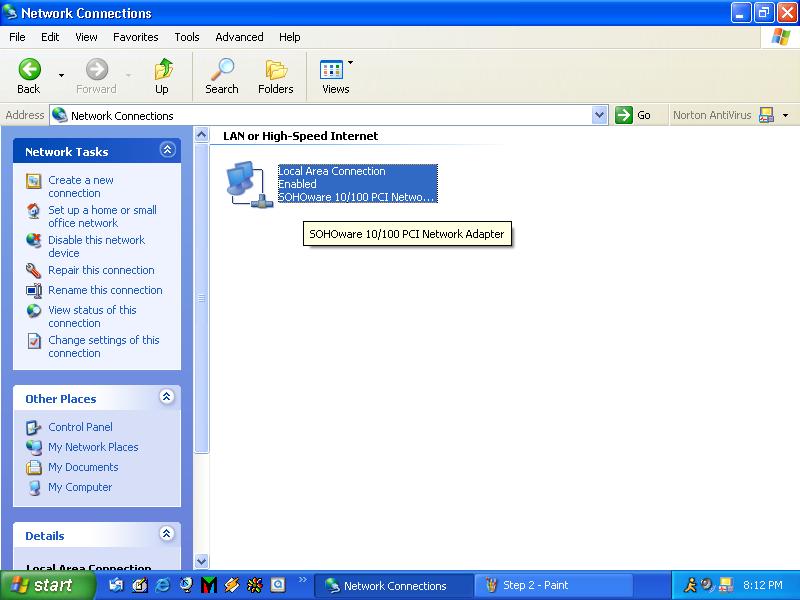Click the running figure tray icon
This screenshot has width=800, height=600.
pyautogui.click(x=691, y=585)
